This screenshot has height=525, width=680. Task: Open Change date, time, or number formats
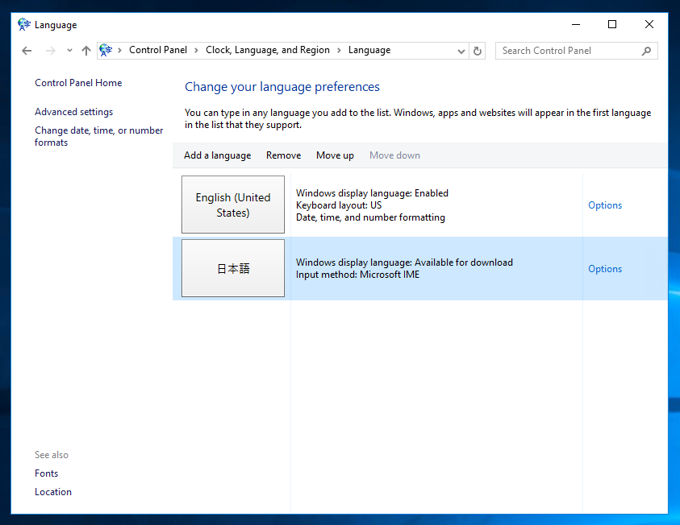click(x=99, y=136)
